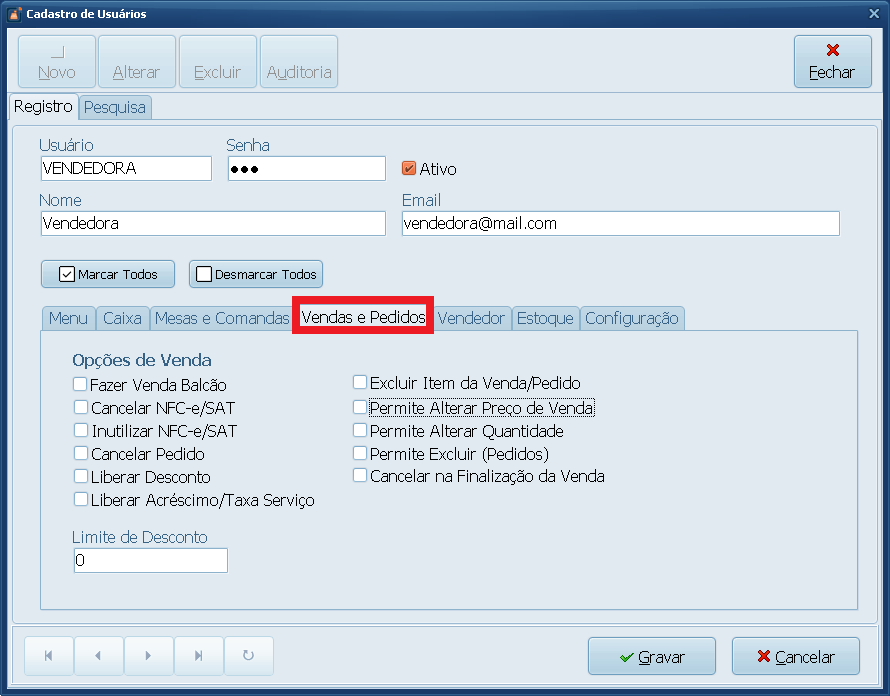Check Permite Alterar Preço de Venda
This screenshot has width=890, height=696.
pos(360,408)
